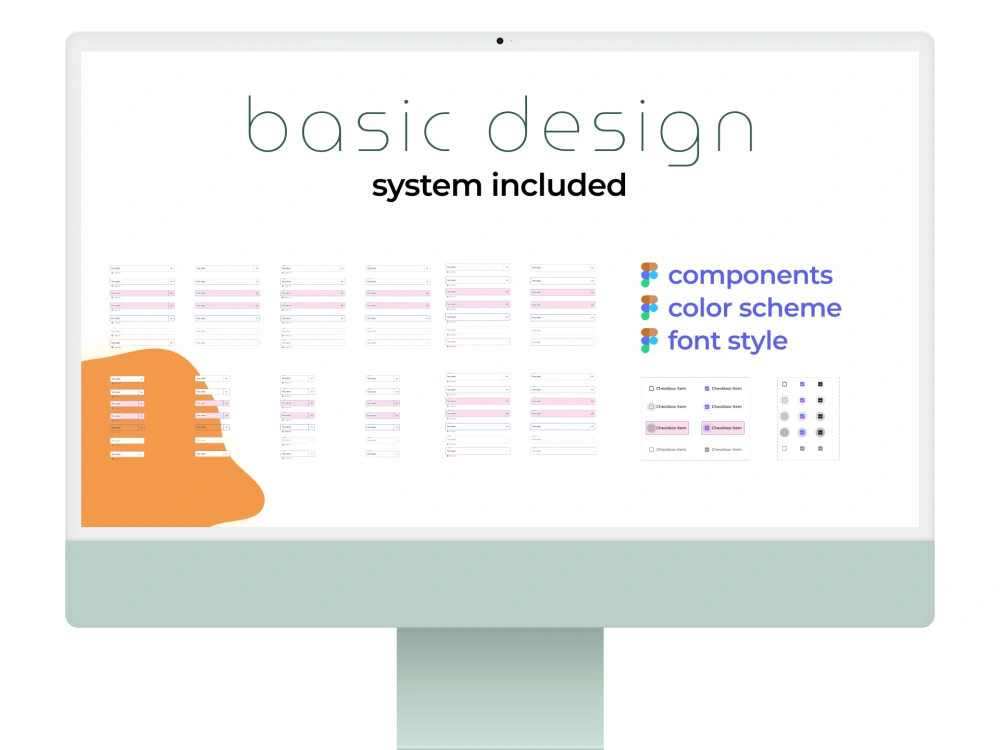Click the label-less purple checked checkbox without halo
The image size is (1000, 750).
click(x=802, y=385)
